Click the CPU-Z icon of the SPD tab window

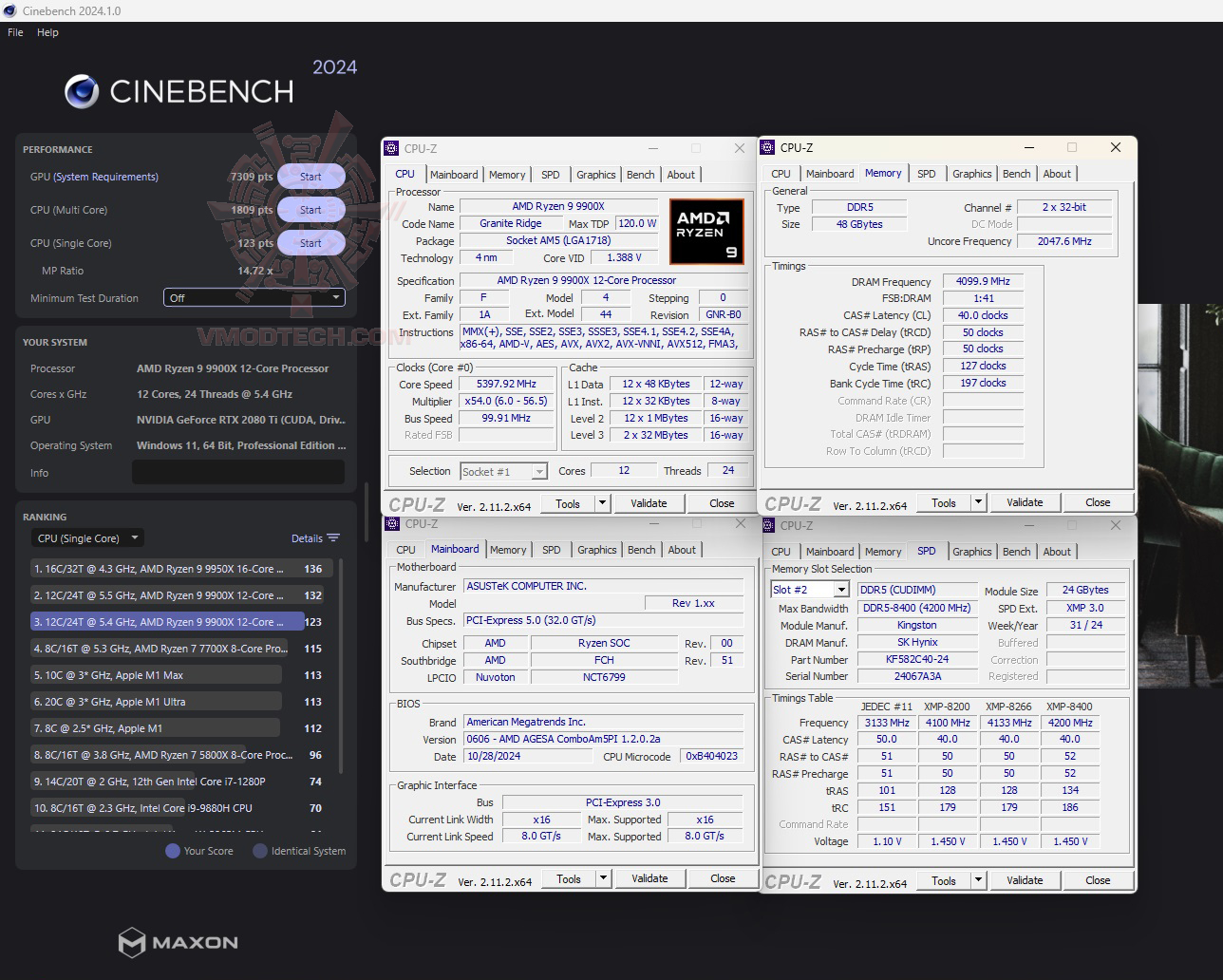(768, 525)
